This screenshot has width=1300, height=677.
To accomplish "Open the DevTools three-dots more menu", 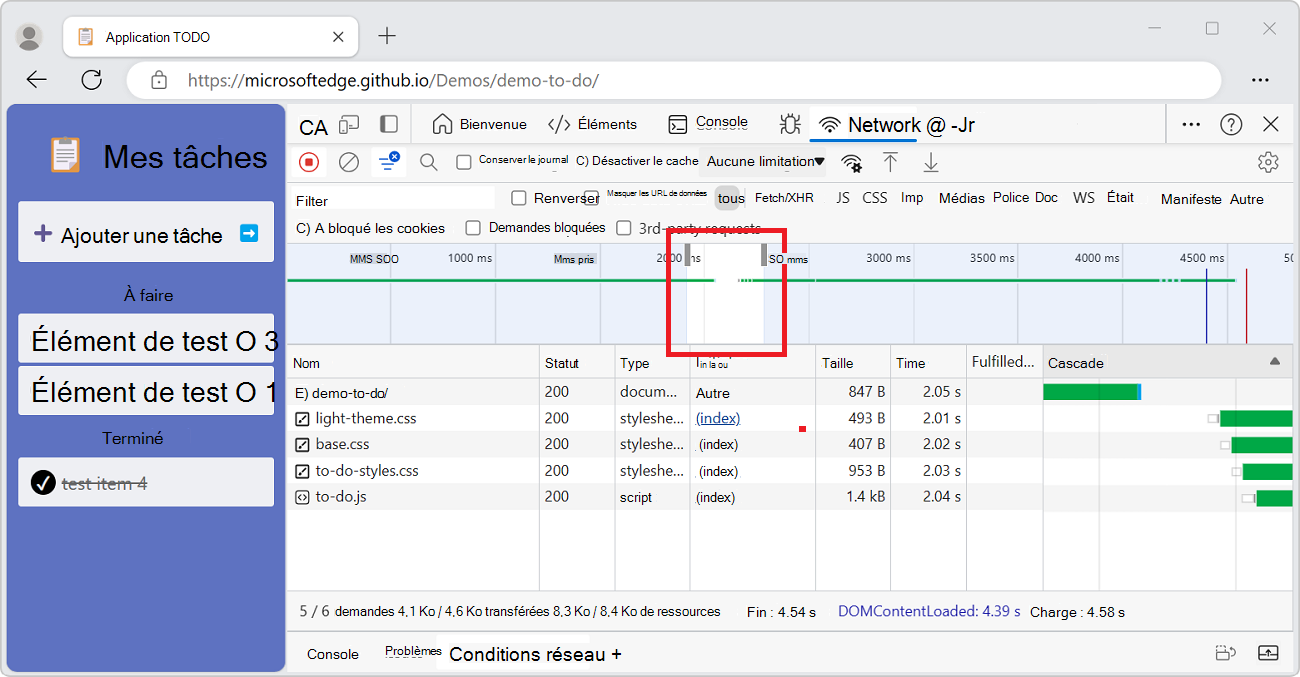I will coord(1191,125).
